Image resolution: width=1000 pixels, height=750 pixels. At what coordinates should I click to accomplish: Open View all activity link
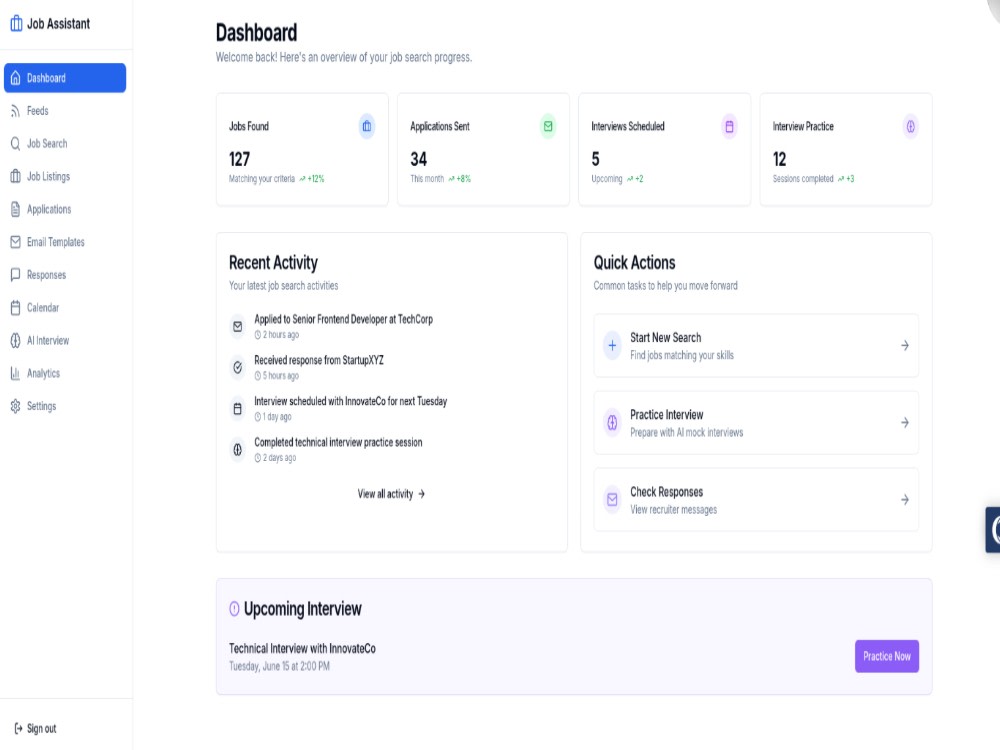coord(391,494)
